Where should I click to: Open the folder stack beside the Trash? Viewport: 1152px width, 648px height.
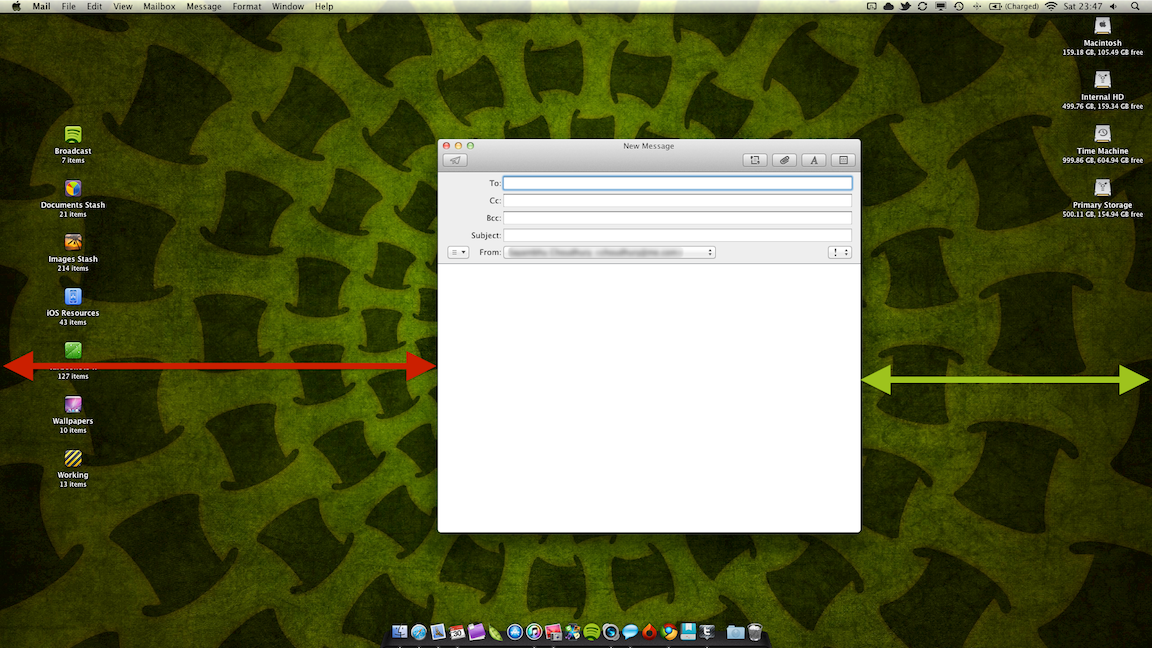pyautogui.click(x=735, y=632)
